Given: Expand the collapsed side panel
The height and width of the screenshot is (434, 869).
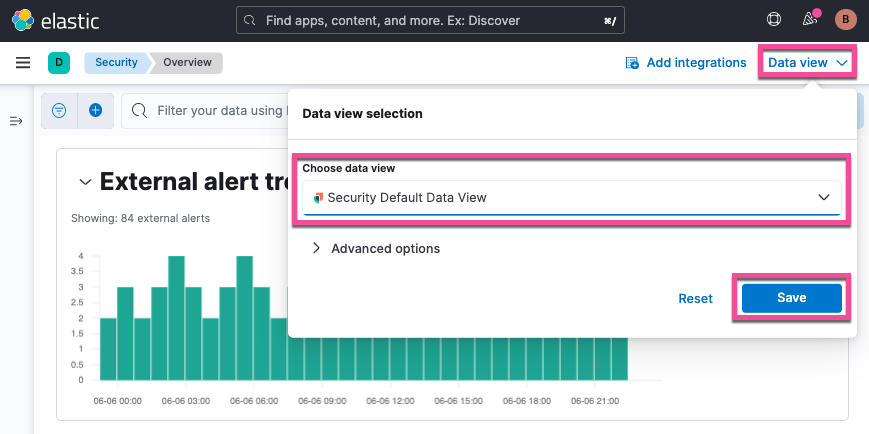Looking at the screenshot, I should coord(16,121).
